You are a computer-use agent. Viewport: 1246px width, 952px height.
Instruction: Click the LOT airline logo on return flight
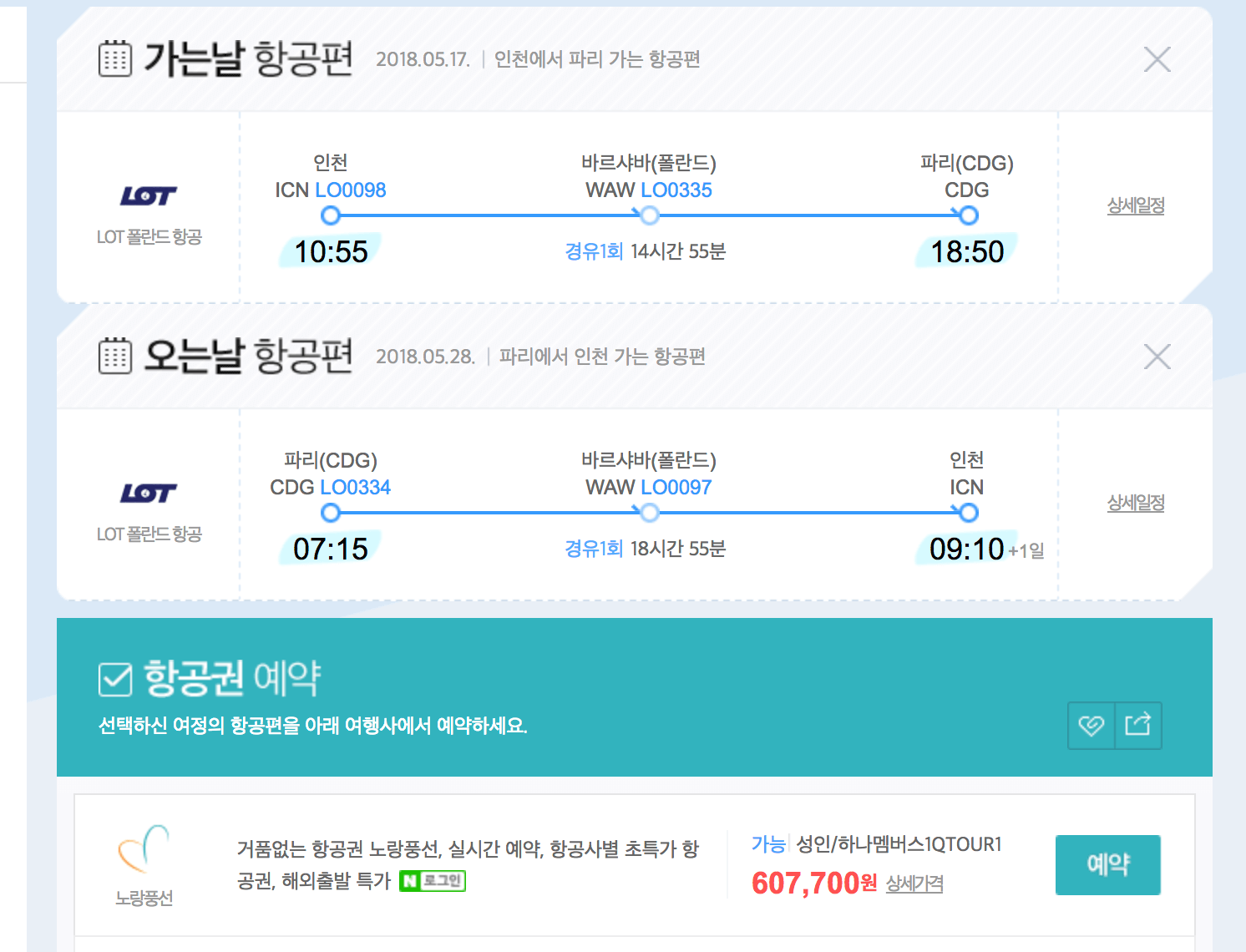[x=149, y=494]
